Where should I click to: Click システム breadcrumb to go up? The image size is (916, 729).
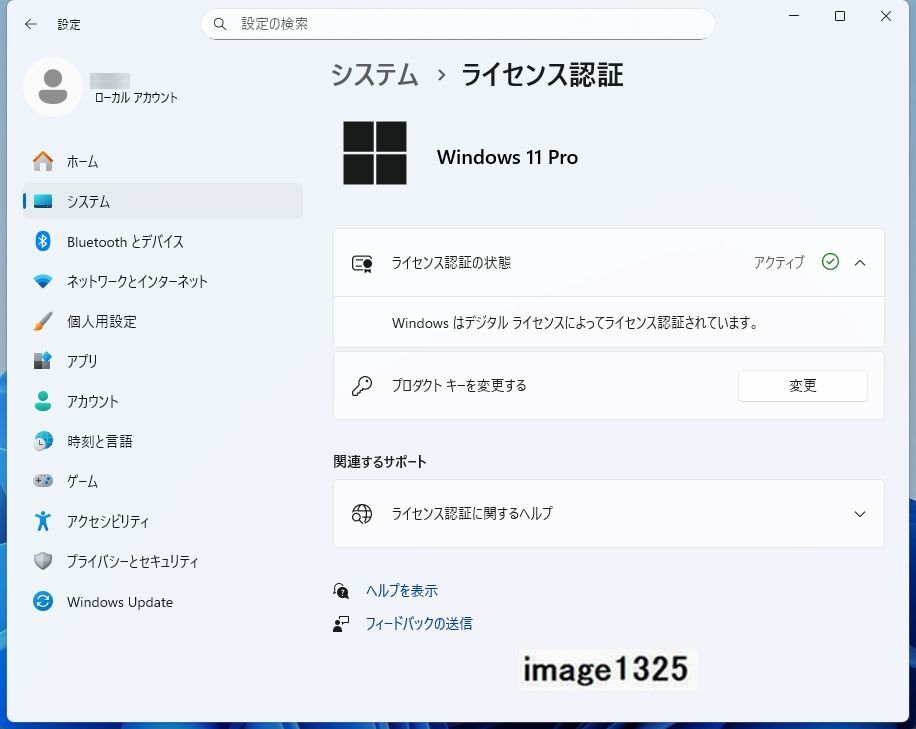pyautogui.click(x=374, y=75)
